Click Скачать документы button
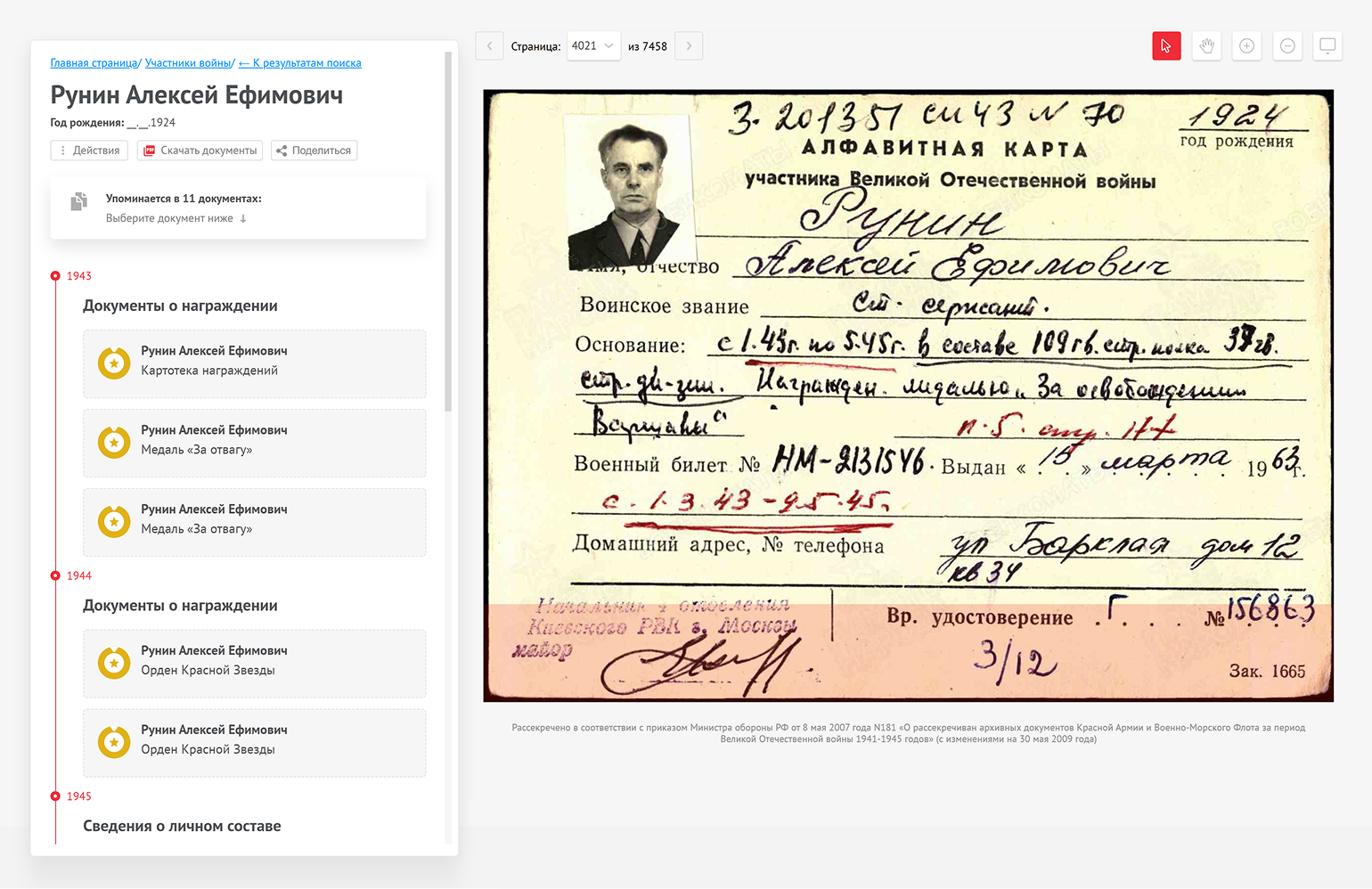 200,151
